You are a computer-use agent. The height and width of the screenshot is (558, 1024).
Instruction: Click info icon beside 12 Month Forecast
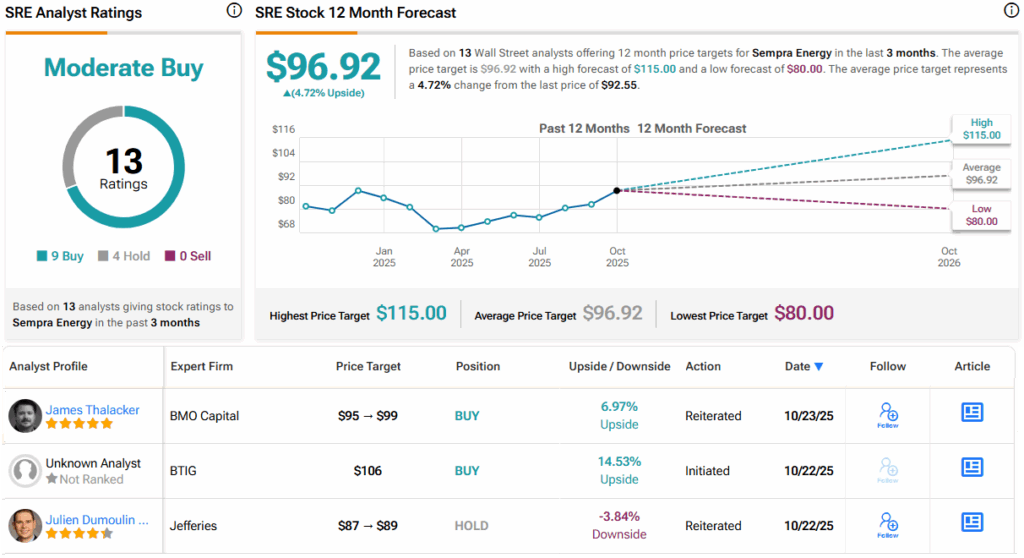(1010, 12)
